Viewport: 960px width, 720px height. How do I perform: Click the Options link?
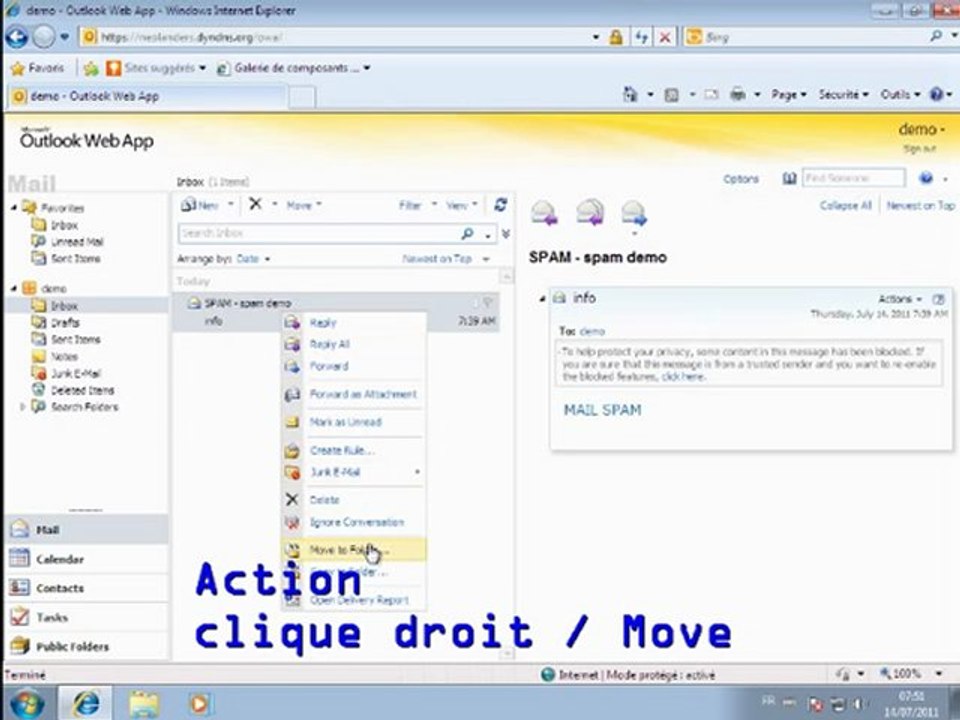coord(741,179)
